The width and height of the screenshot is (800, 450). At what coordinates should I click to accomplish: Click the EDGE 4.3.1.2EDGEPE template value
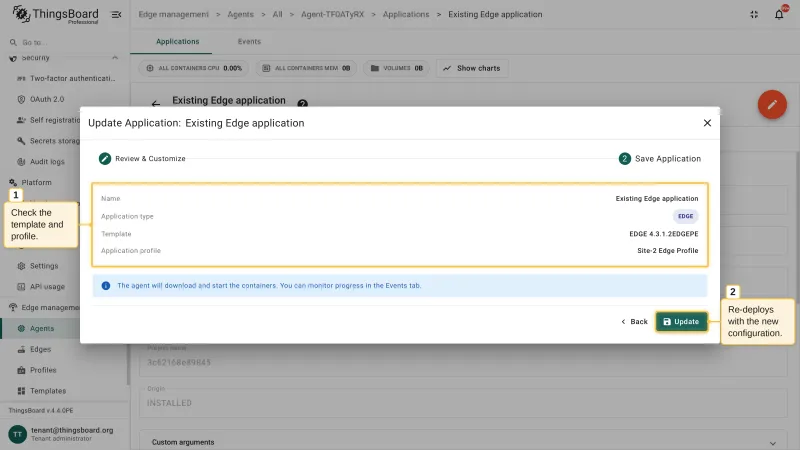pos(663,234)
